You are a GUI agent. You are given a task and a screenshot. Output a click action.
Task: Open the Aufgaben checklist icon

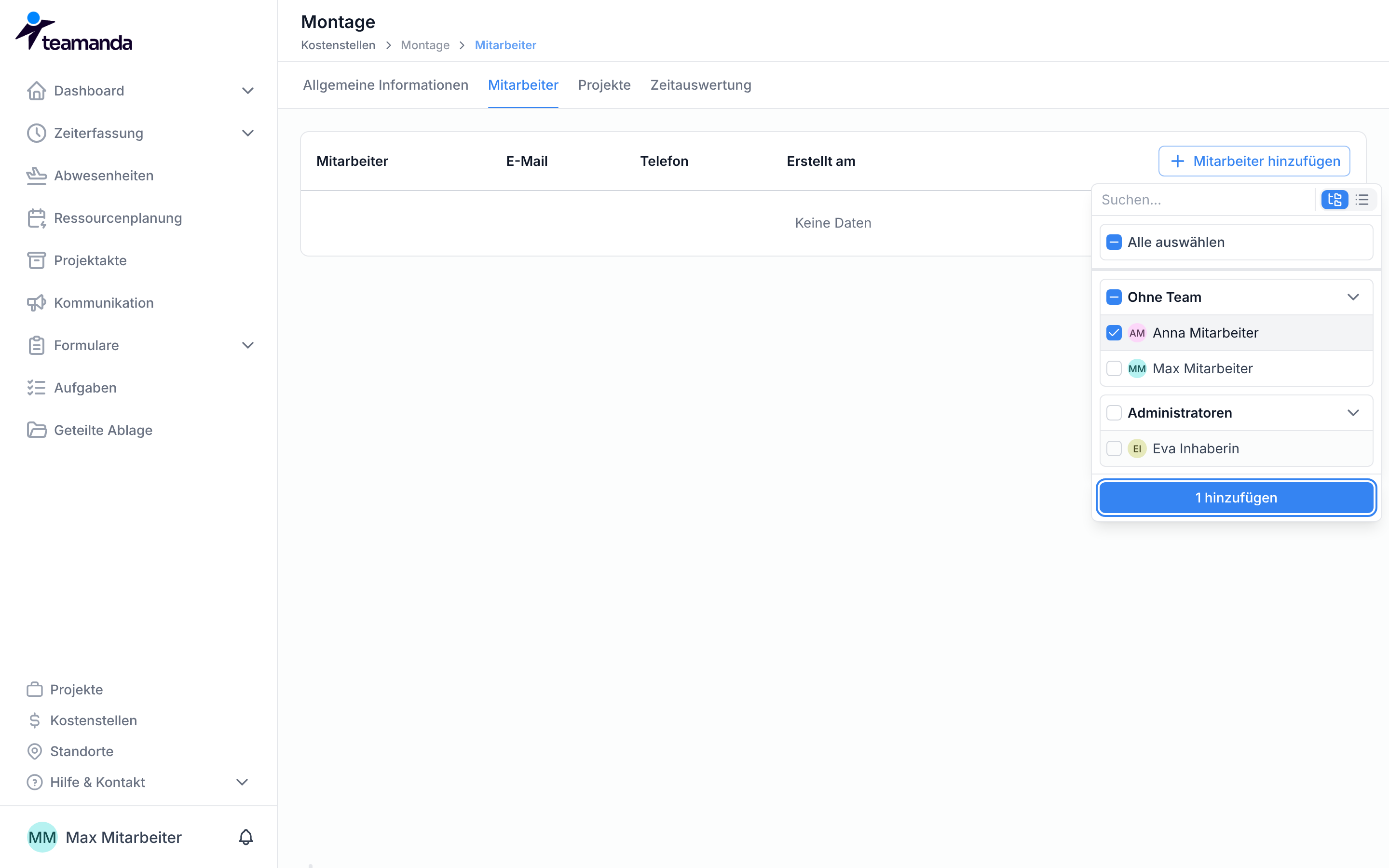[x=36, y=388]
